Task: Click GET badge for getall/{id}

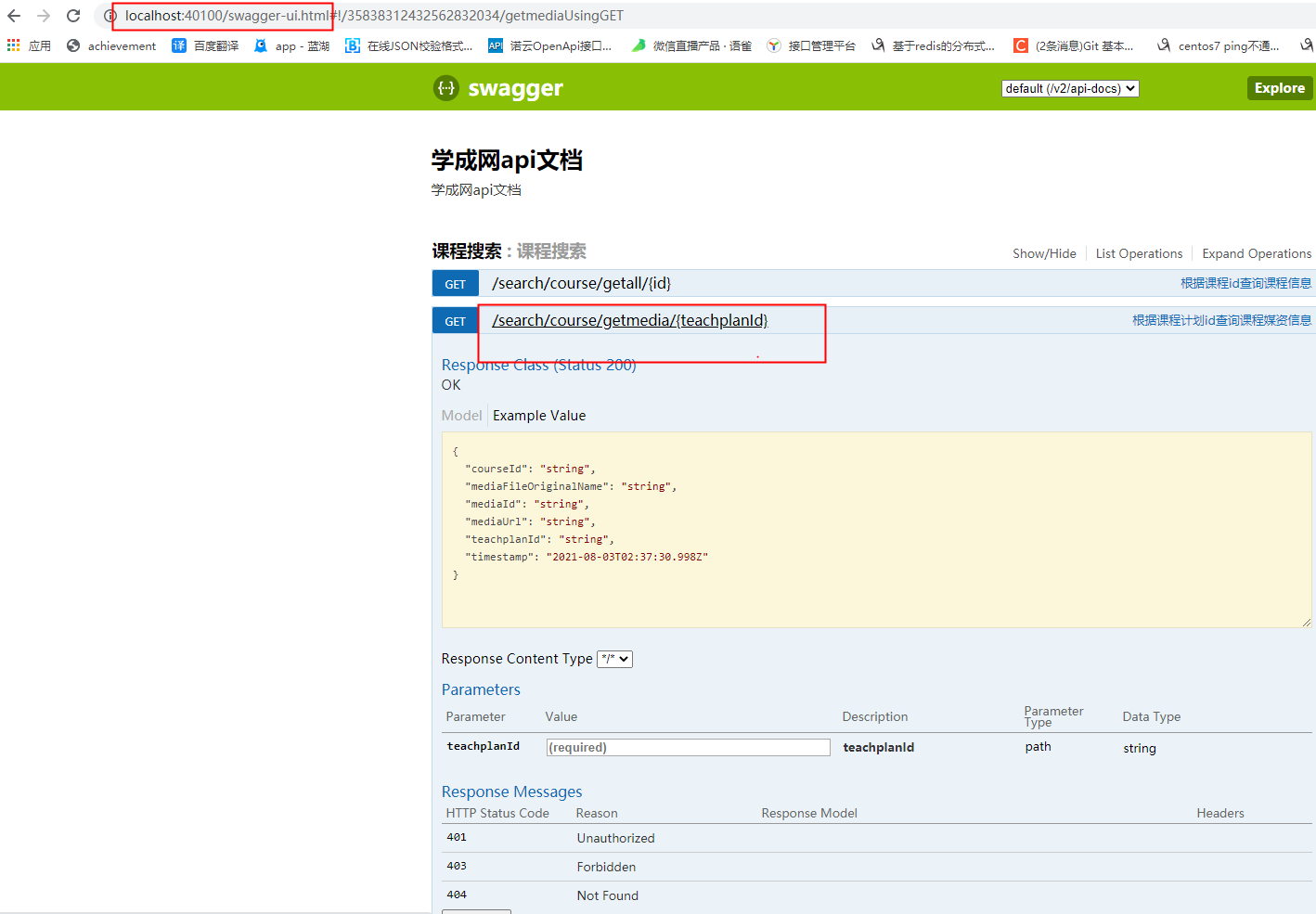Action: [x=456, y=284]
